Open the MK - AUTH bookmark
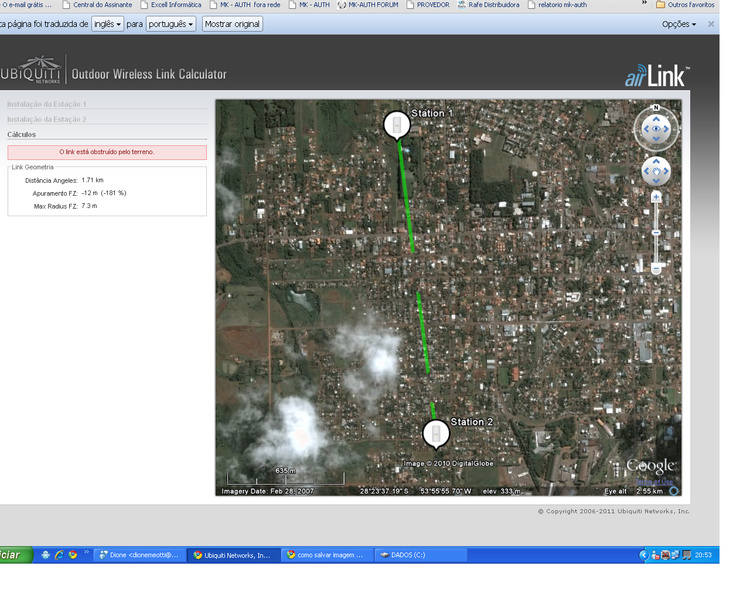 click(309, 5)
